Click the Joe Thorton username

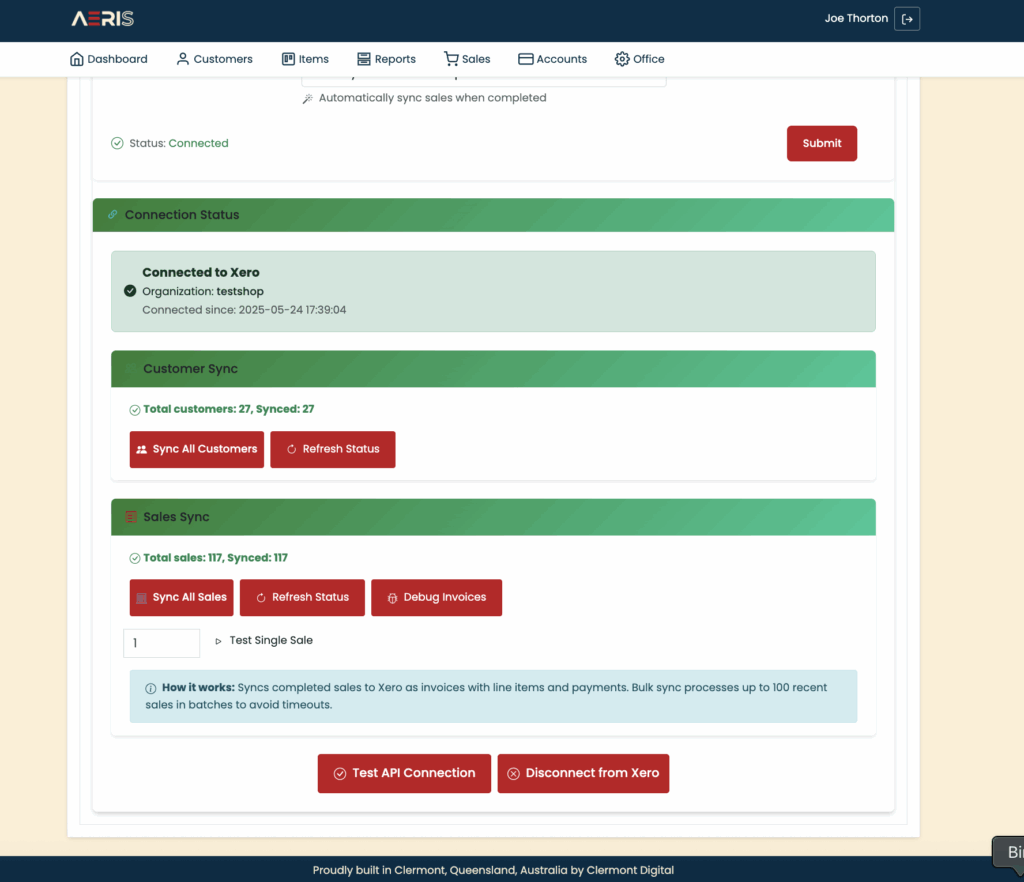[x=856, y=18]
